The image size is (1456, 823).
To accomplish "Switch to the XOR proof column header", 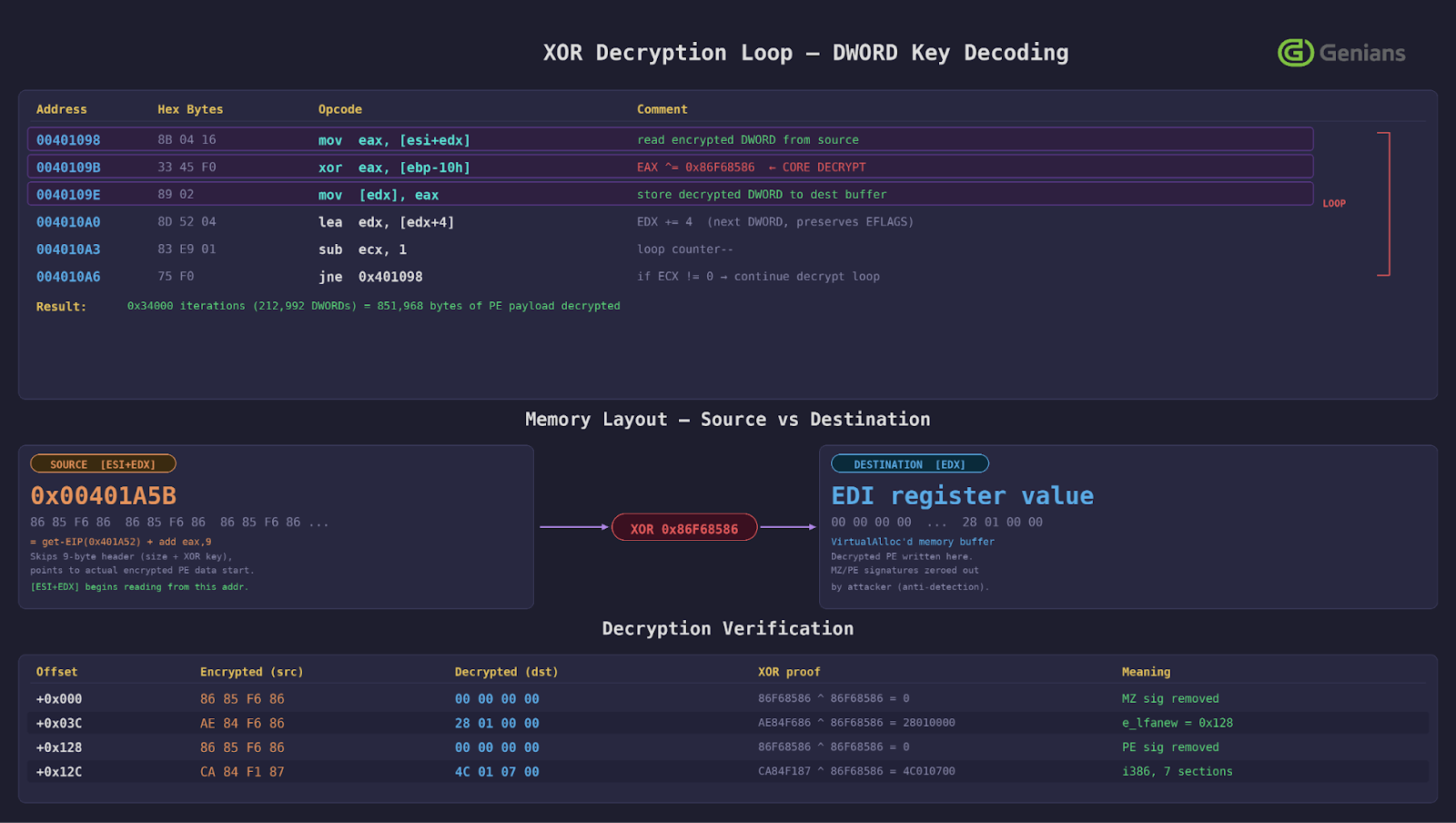I will pyautogui.click(x=790, y=671).
